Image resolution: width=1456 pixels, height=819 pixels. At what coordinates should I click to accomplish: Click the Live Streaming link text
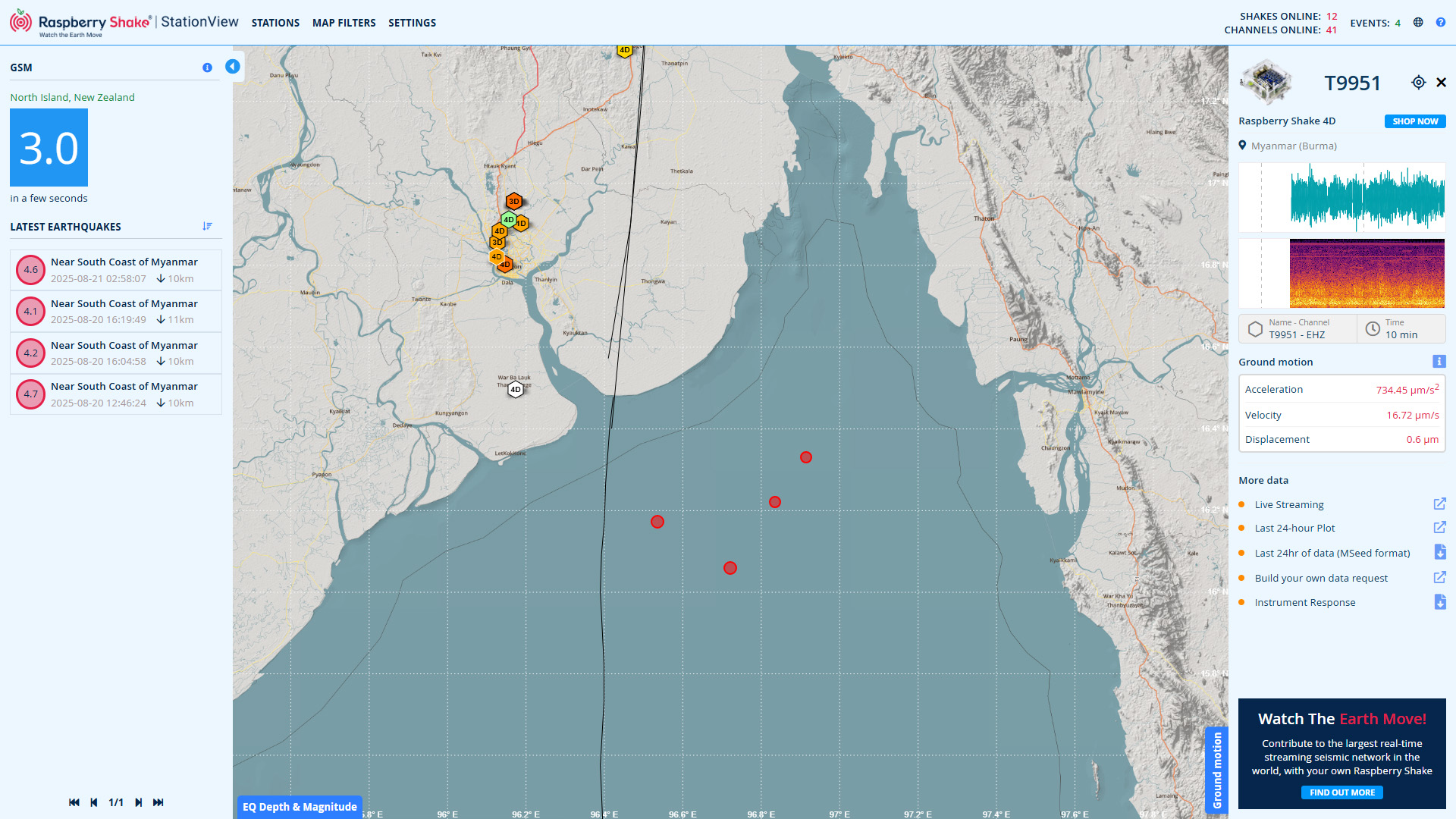1289,505
